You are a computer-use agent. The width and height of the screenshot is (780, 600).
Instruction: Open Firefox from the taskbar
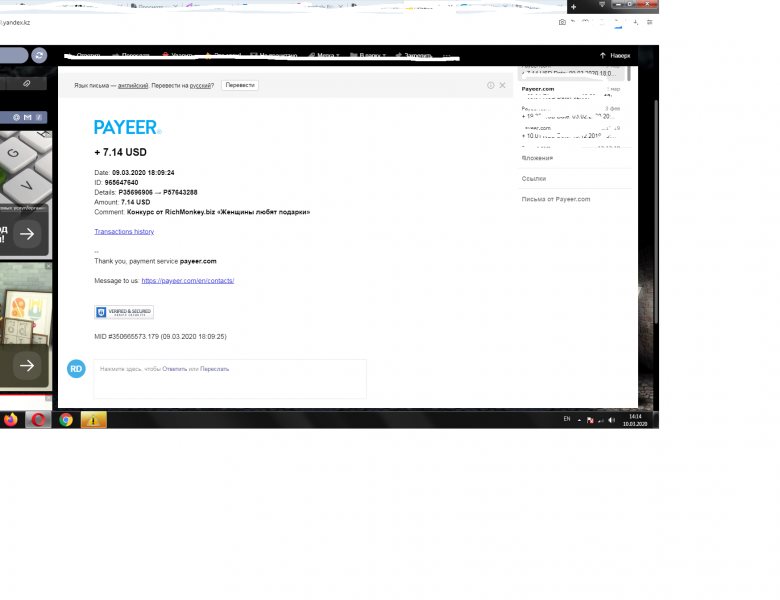click(11, 420)
